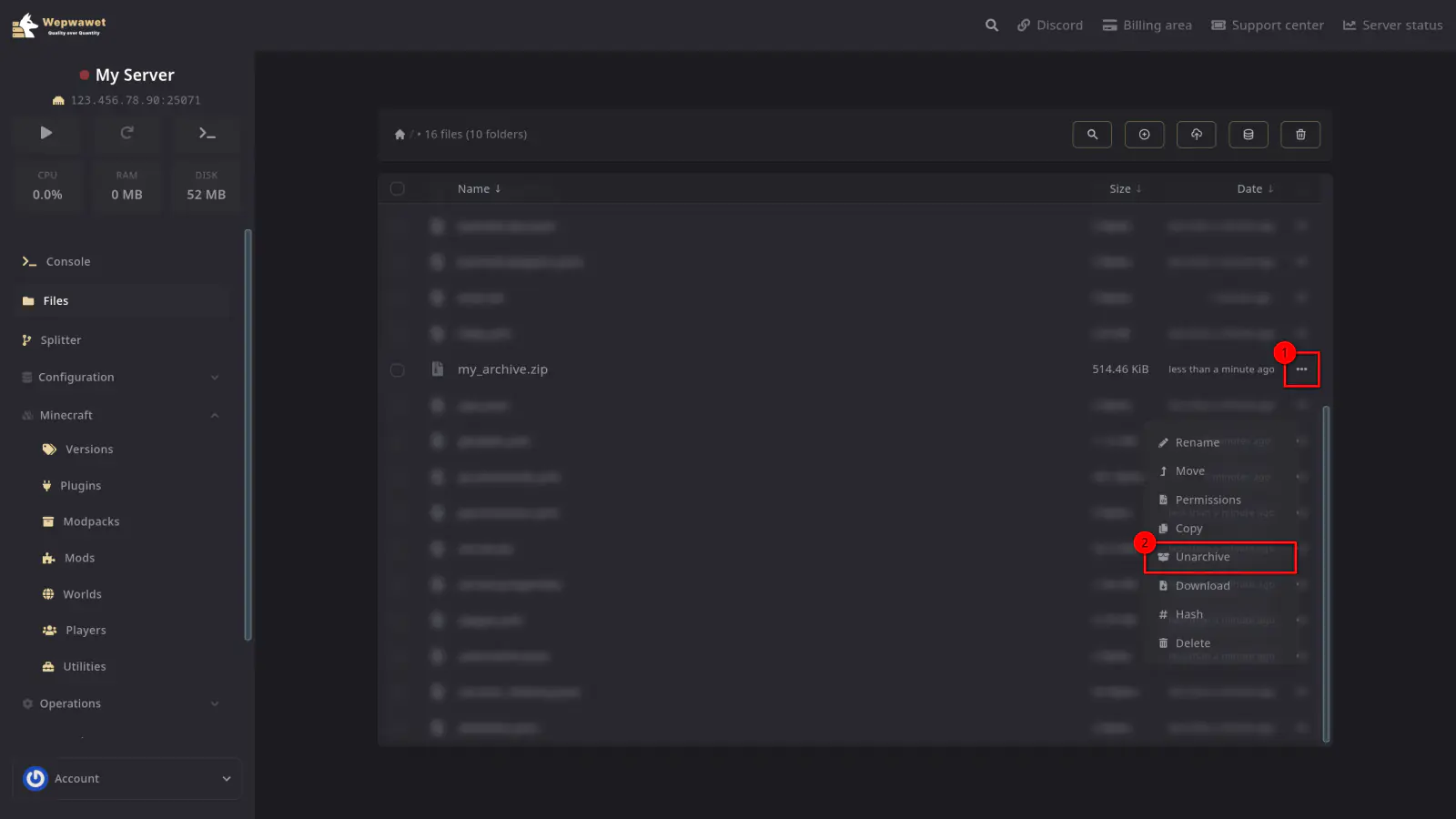This screenshot has width=1456, height=819.
Task: Click the file search magnifier button
Action: [1092, 135]
